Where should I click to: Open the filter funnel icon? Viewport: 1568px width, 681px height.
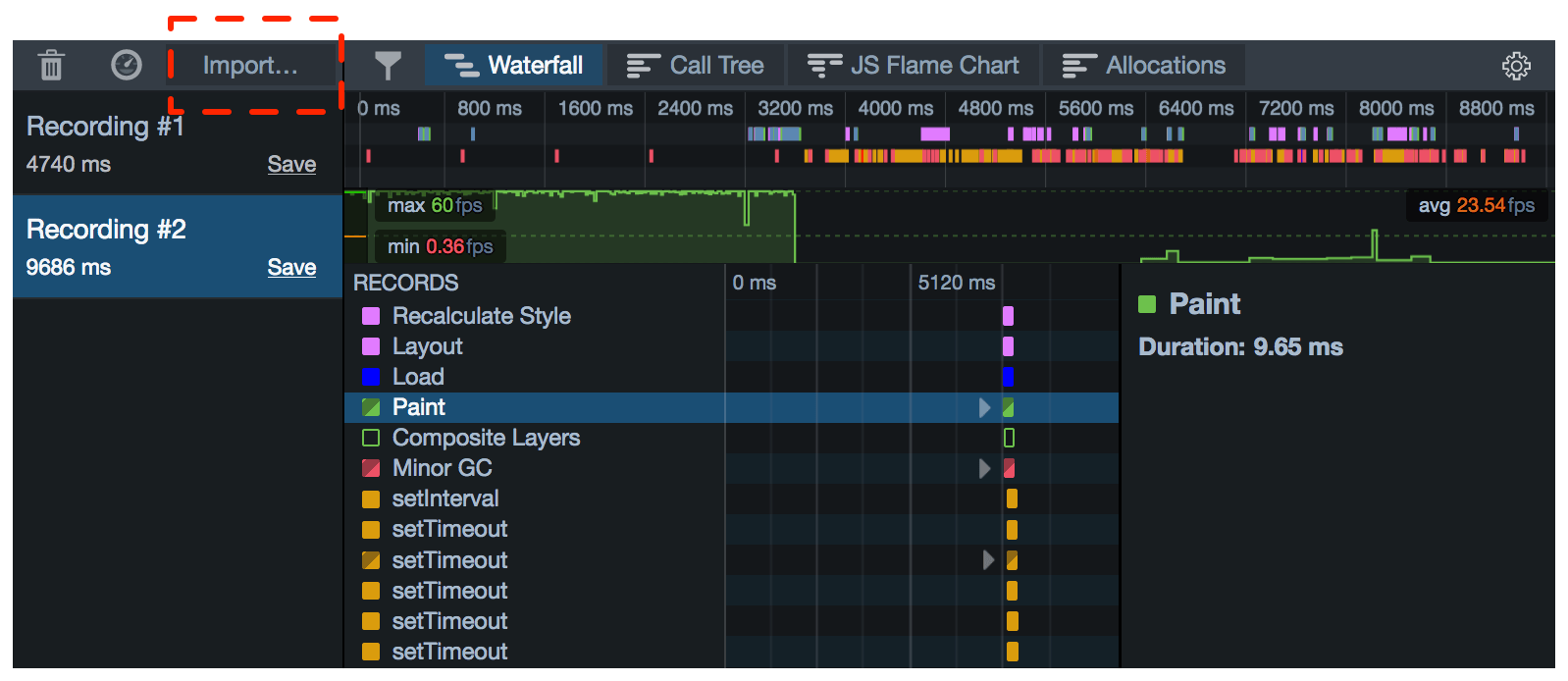388,66
